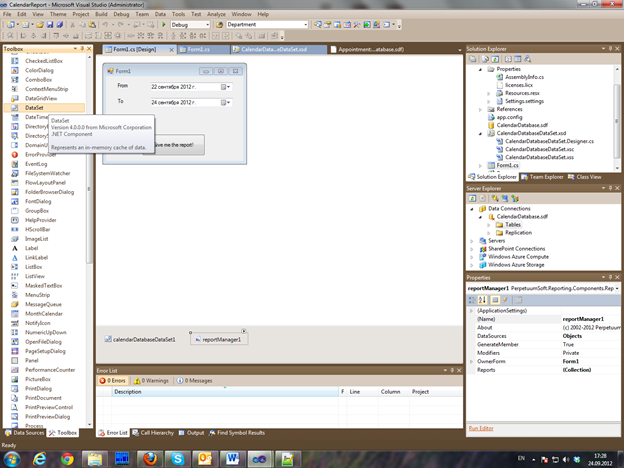
Task: Click the Undo toolbar icon
Action: pyautogui.click(x=105, y=25)
